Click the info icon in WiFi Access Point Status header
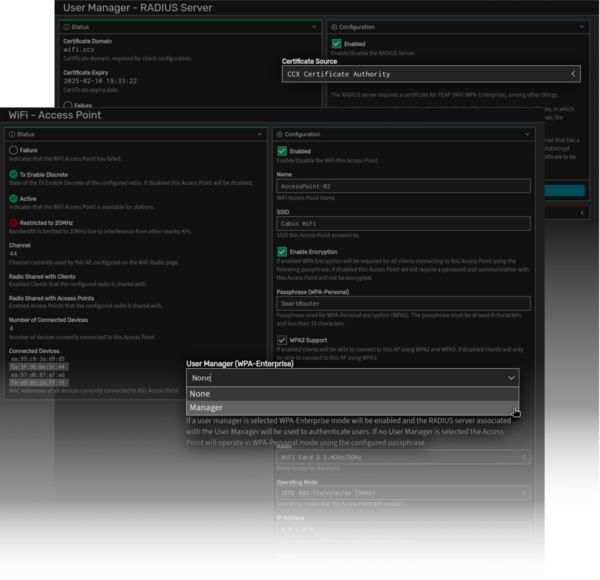Screen dimensions: 600x580 (x=12, y=134)
